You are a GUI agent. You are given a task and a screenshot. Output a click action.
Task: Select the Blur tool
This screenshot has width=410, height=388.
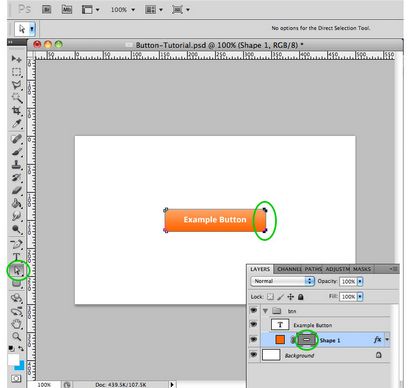pyautogui.click(x=16, y=216)
